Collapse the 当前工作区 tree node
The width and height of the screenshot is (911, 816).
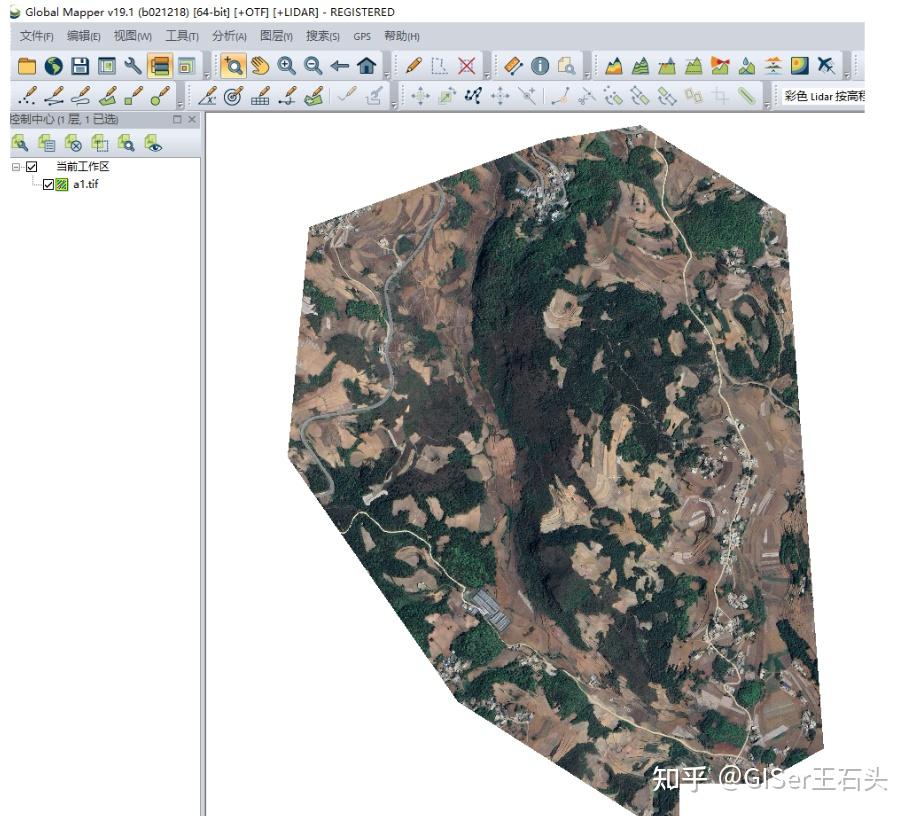coord(17,166)
